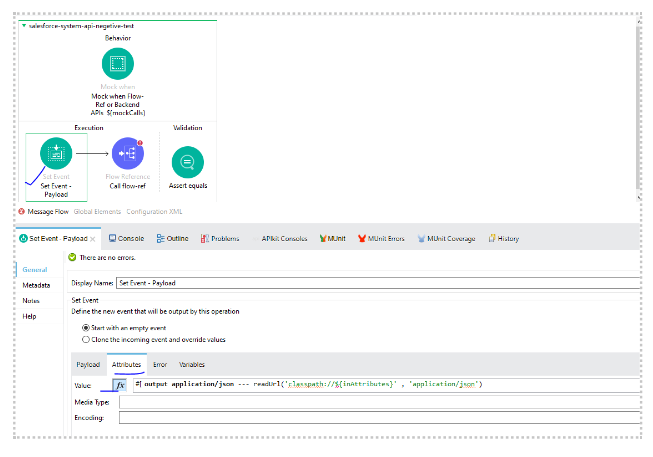Viewport: 653px width, 457px height.
Task: Select Start with an empty event
Action: pos(86,328)
